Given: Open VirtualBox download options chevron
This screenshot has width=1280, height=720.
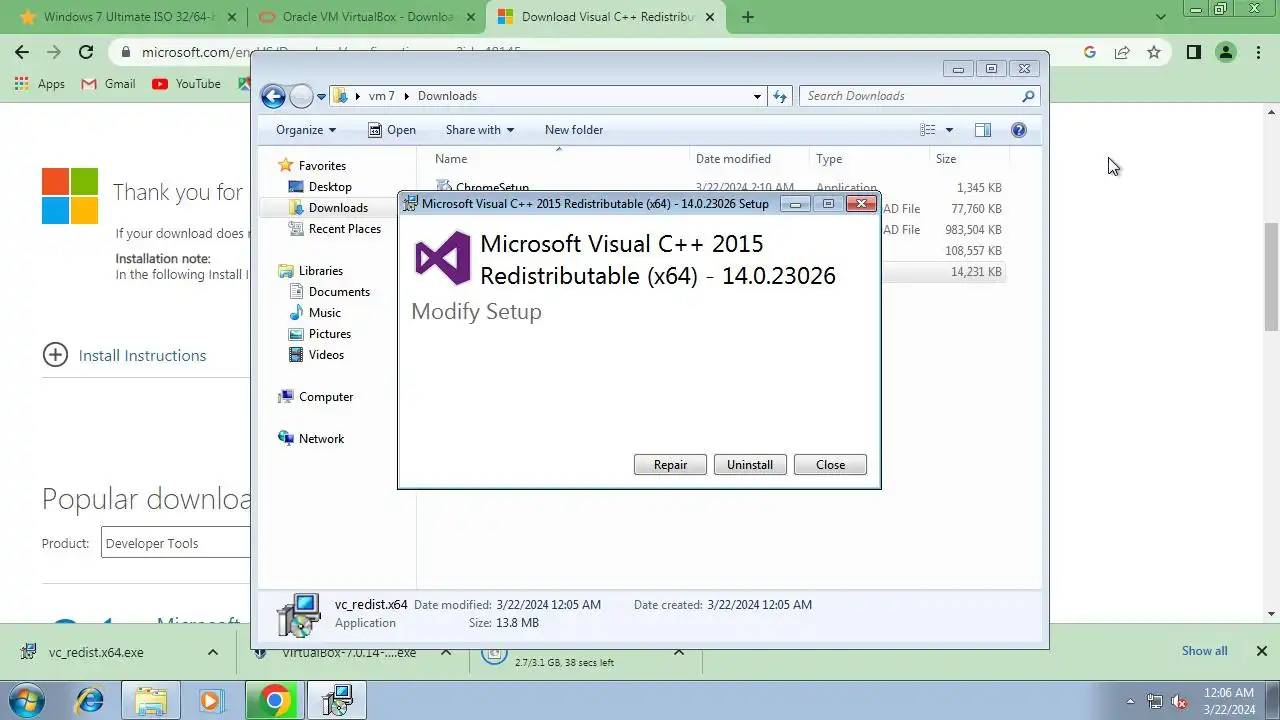Looking at the screenshot, I should pyautogui.click(x=447, y=652).
